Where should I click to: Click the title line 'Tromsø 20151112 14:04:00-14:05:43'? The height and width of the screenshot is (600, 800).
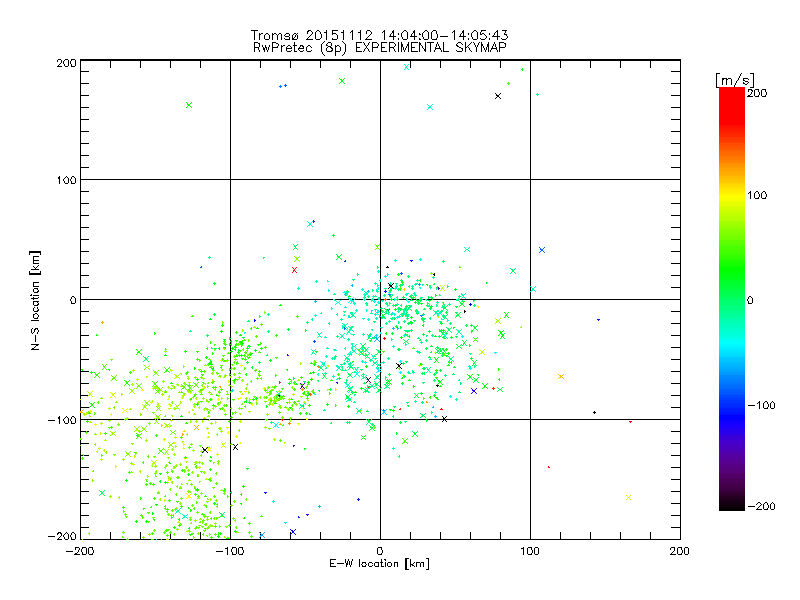pos(379,35)
